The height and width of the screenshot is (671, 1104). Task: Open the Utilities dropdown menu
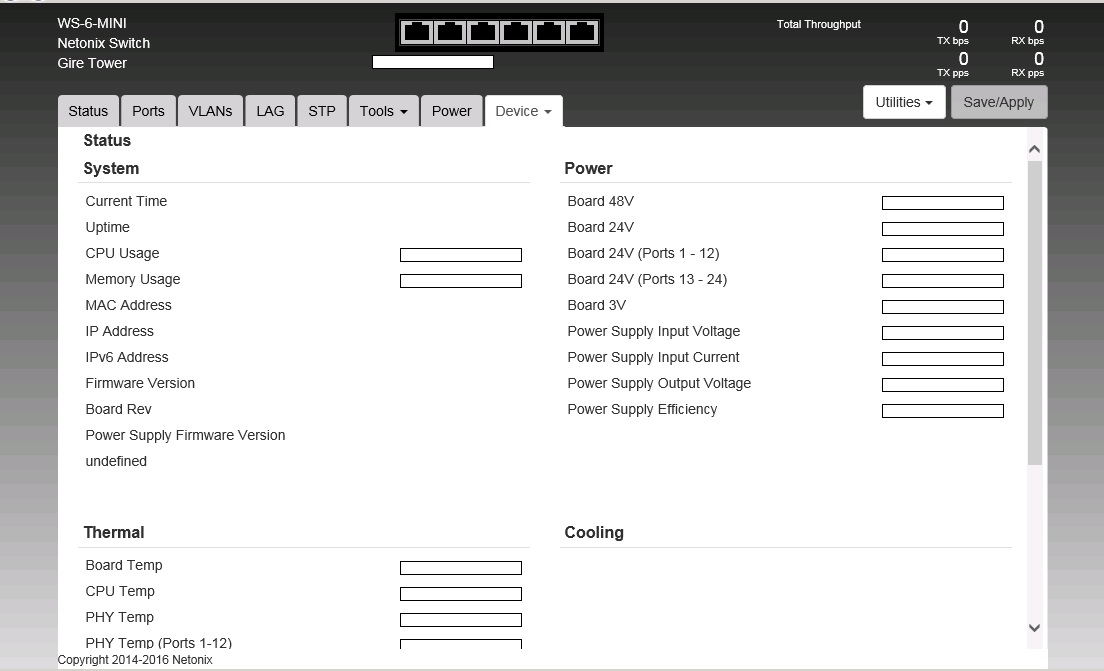903,102
